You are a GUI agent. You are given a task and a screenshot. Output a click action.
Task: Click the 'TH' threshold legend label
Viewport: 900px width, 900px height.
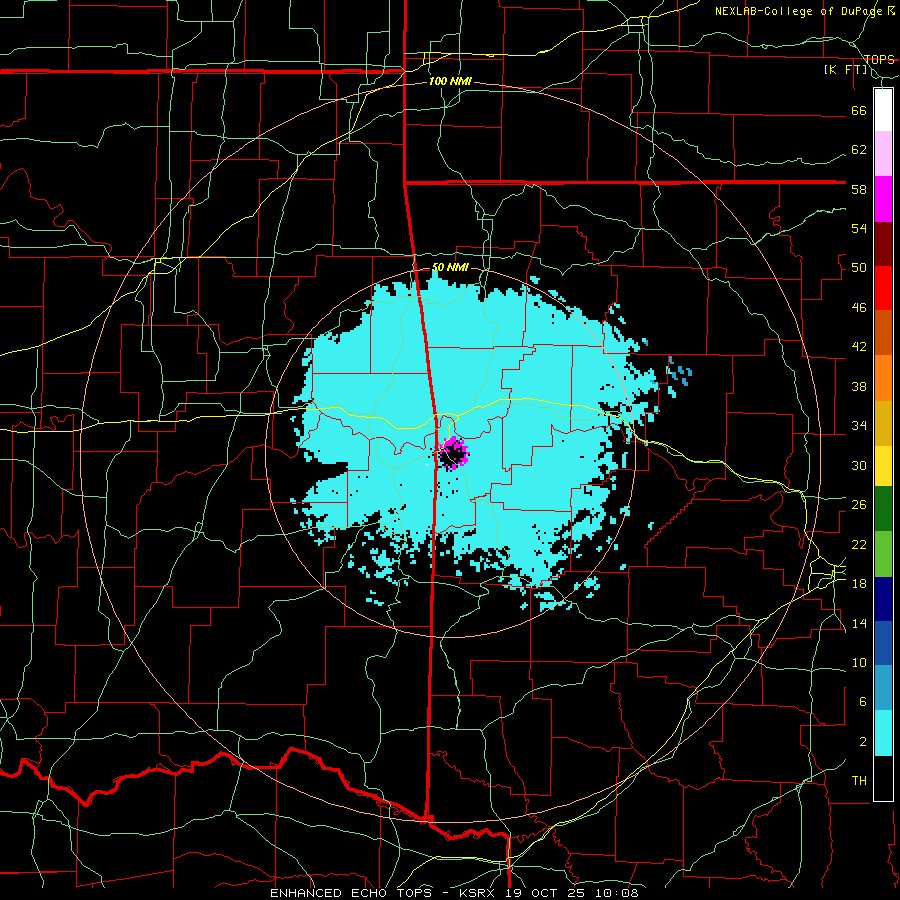(859, 781)
